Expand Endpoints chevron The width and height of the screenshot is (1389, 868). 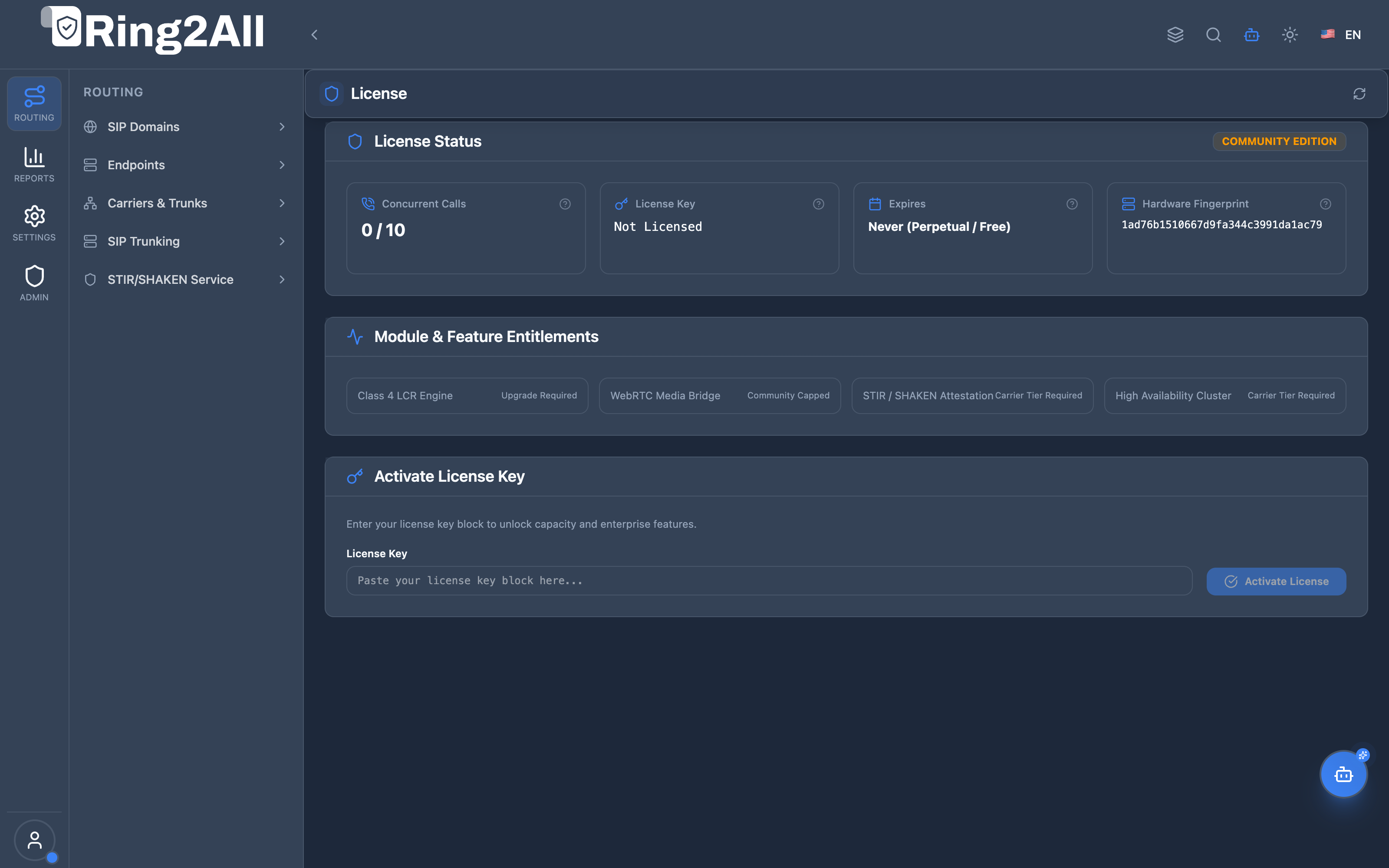(x=282, y=165)
